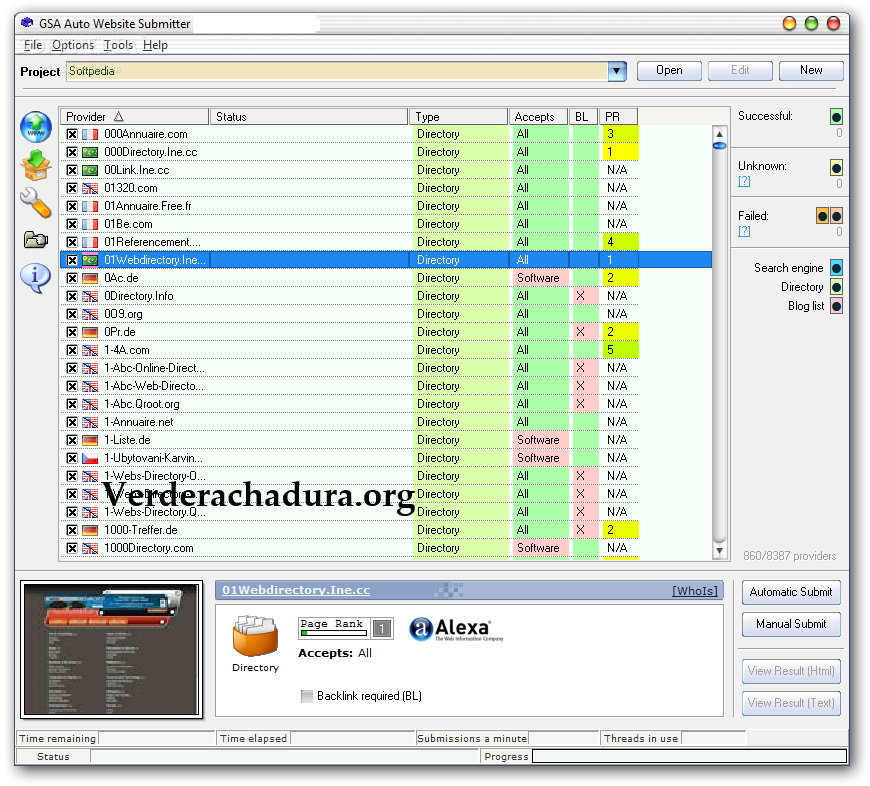Sort by the Type column header
Viewport: 870px width, 786px height.
coord(458,116)
